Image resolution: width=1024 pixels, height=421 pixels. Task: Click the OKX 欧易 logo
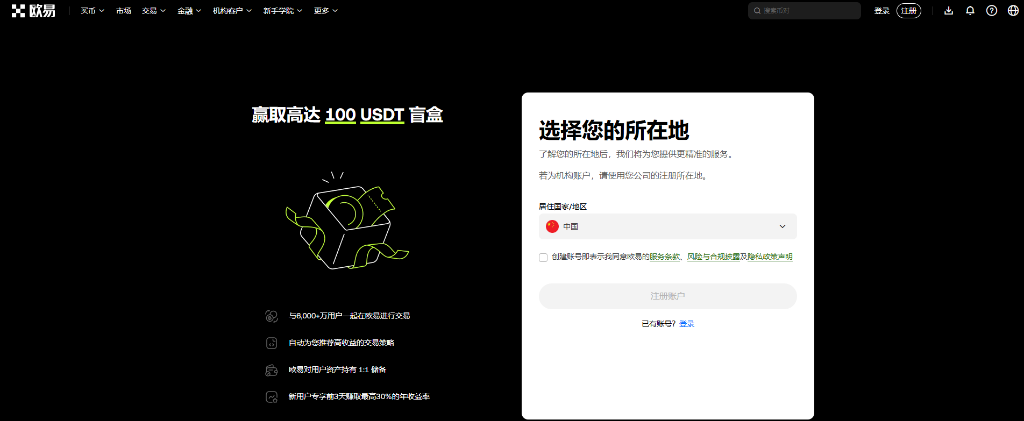[x=33, y=11]
